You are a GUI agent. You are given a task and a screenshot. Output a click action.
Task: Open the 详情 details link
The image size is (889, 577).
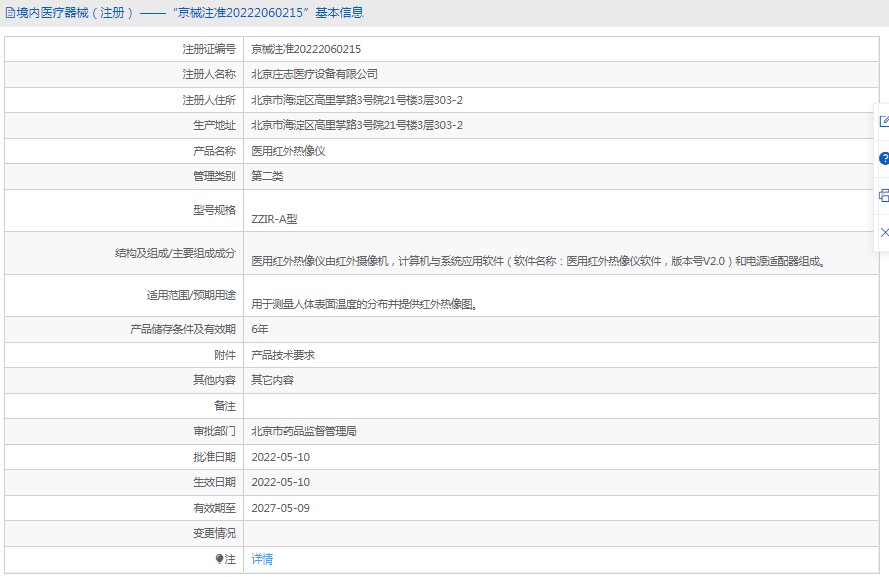[262, 559]
